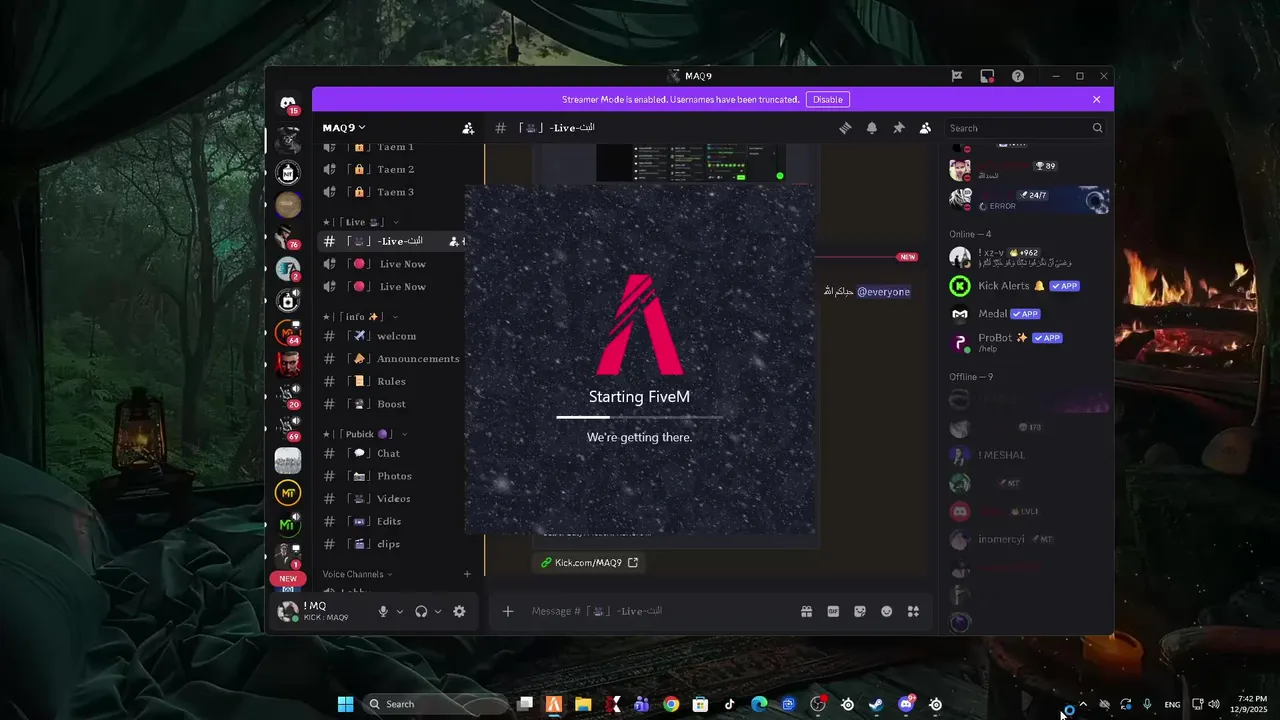Open the padlock server icon in sidebar

[x=288, y=301]
